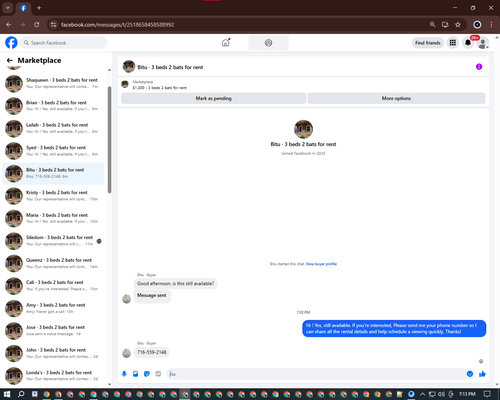Click the More options button

(396, 98)
